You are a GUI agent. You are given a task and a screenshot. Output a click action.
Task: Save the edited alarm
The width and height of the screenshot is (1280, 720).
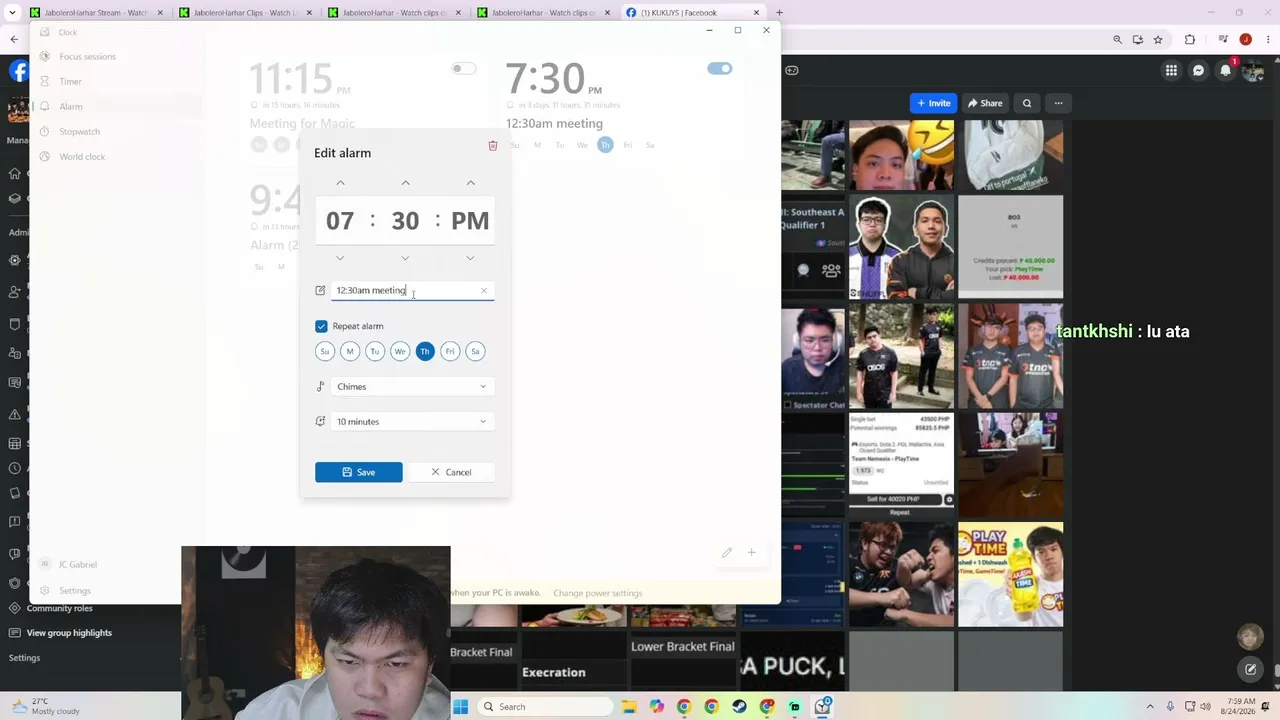coord(358,472)
